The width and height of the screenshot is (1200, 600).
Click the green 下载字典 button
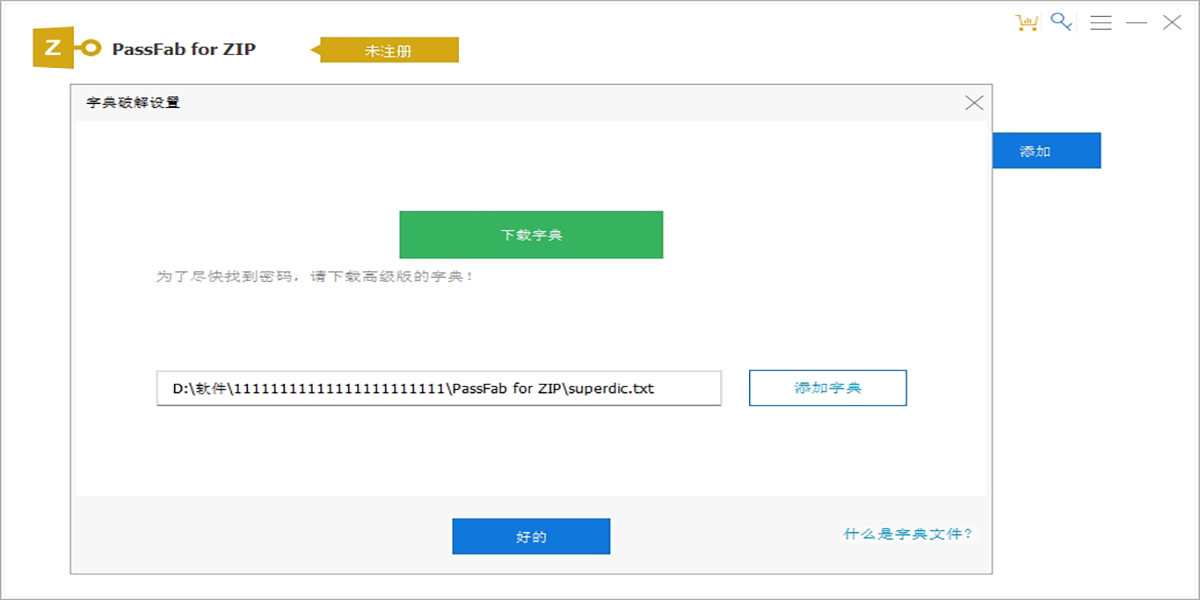(531, 235)
